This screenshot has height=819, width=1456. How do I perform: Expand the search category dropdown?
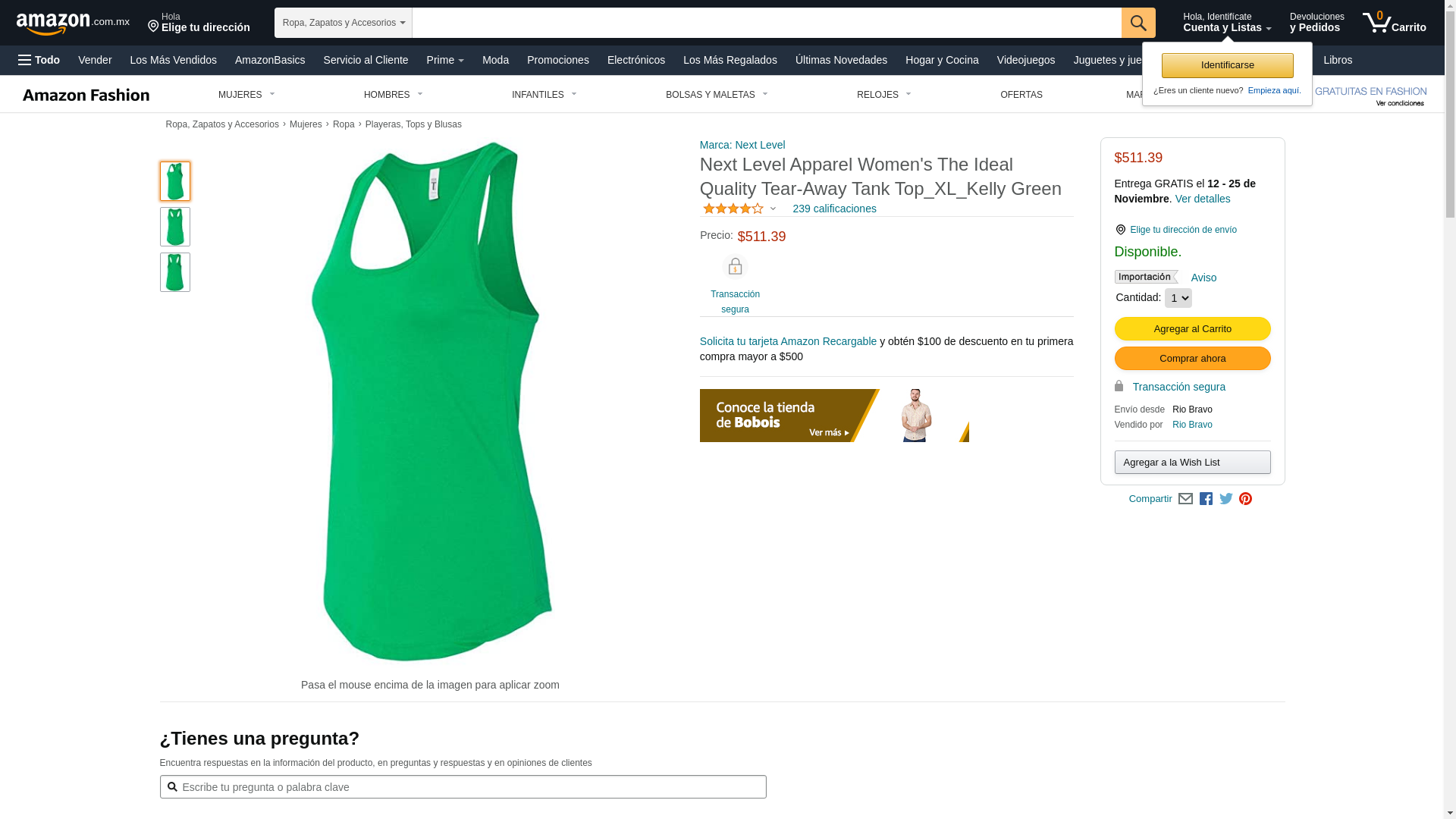click(344, 23)
